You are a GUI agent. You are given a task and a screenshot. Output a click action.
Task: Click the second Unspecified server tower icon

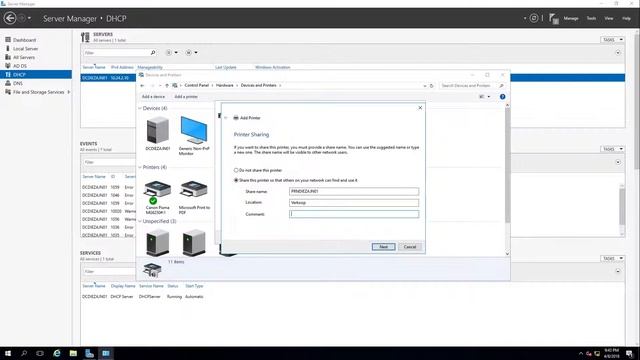(194, 242)
